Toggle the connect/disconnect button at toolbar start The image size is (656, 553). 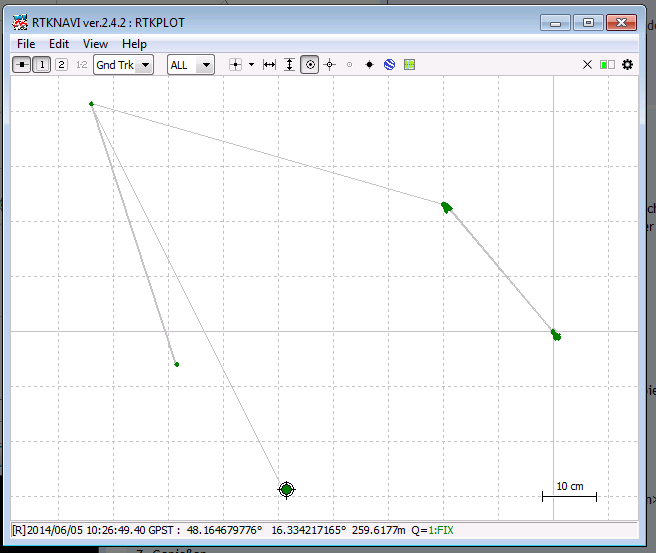(x=22, y=65)
